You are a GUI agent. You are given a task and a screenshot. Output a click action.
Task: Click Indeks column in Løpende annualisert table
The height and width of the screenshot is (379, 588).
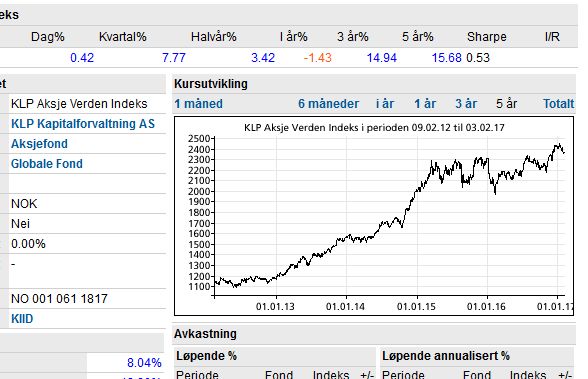[x=528, y=375]
